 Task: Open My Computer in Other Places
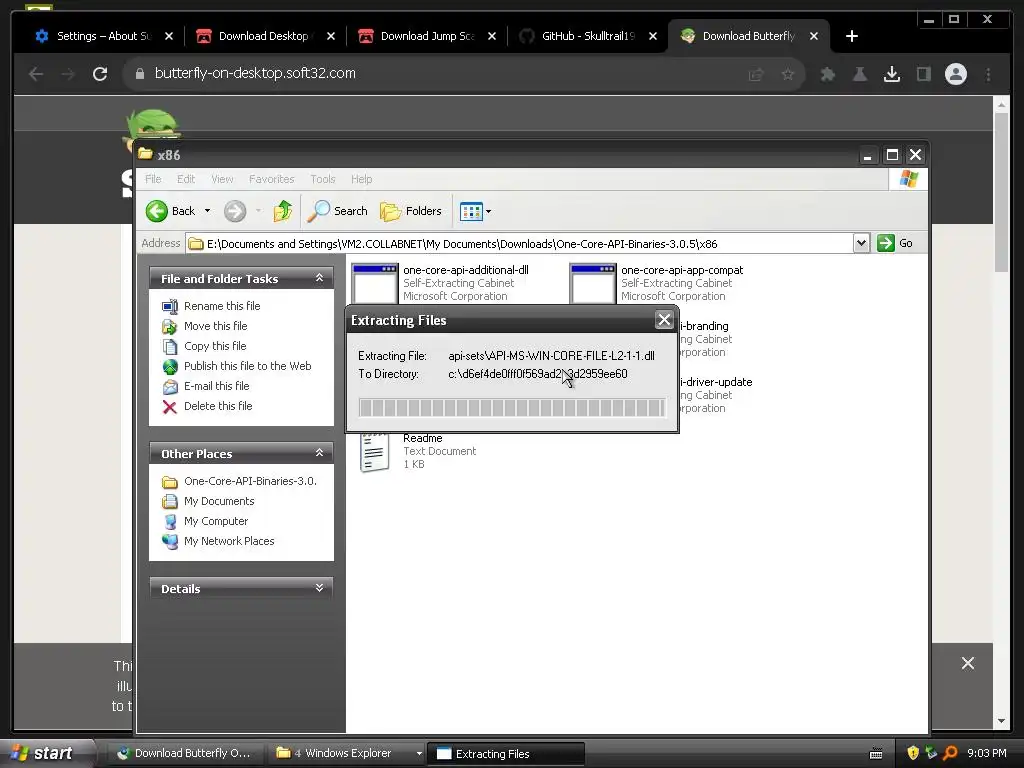coord(216,521)
